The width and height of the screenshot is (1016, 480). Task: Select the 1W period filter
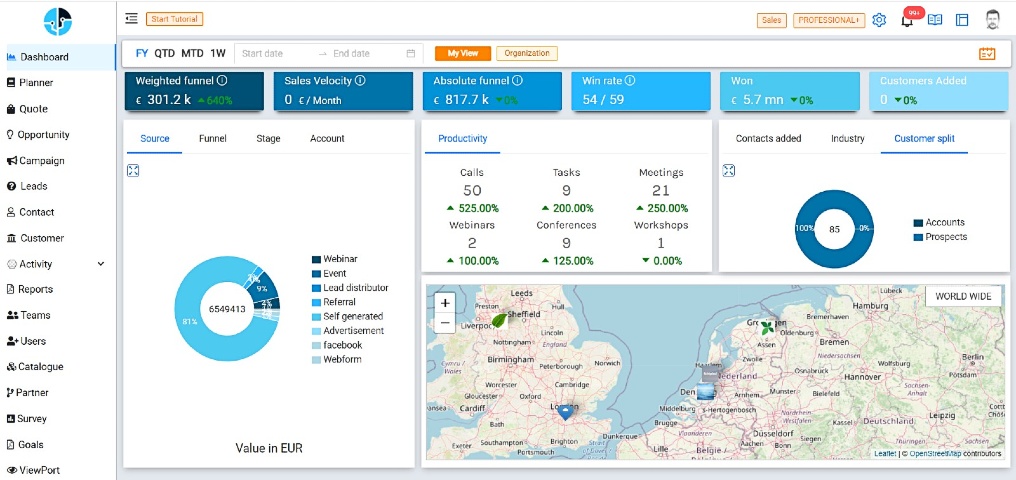218,53
